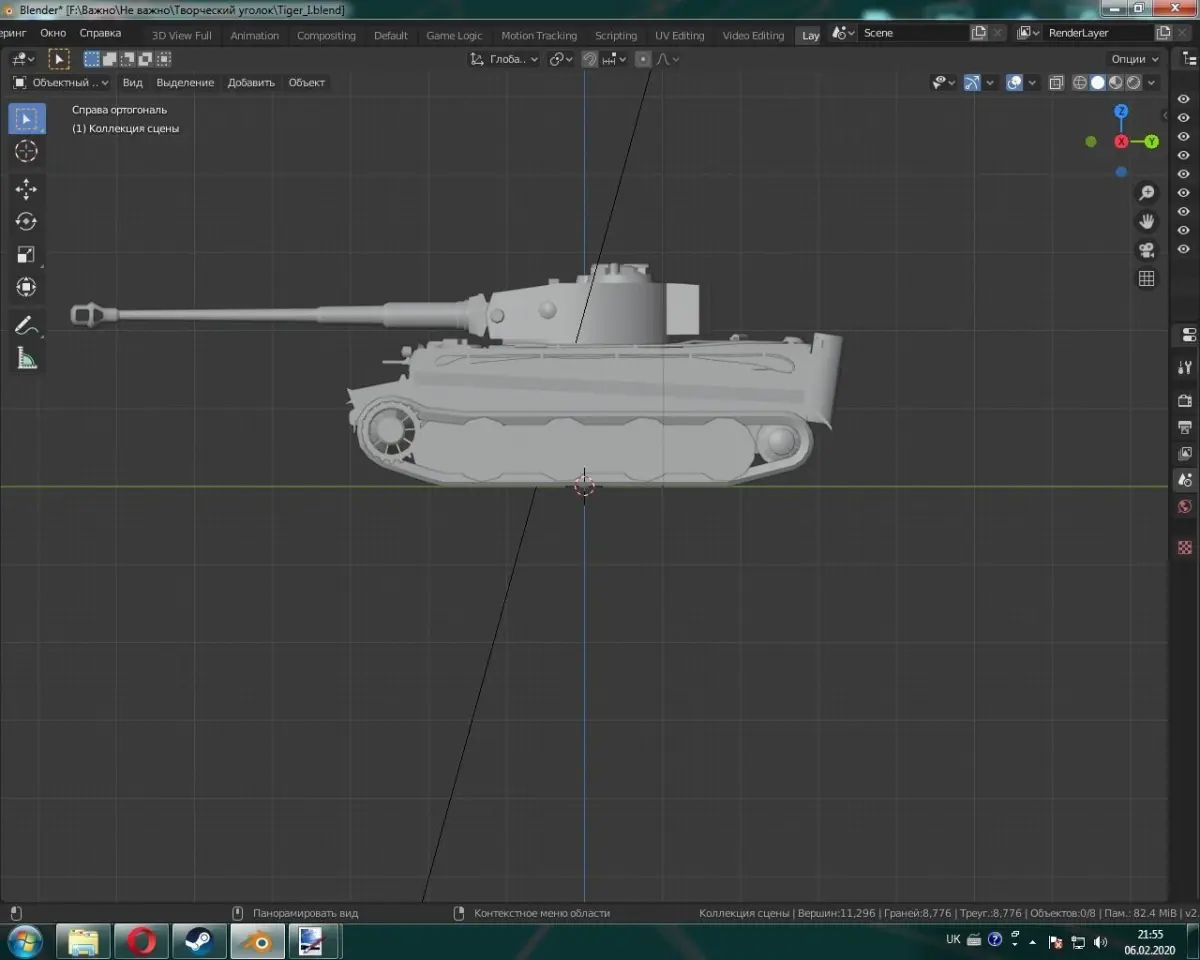The width and height of the screenshot is (1200, 960).
Task: Open the Добавить menu
Action: point(251,82)
